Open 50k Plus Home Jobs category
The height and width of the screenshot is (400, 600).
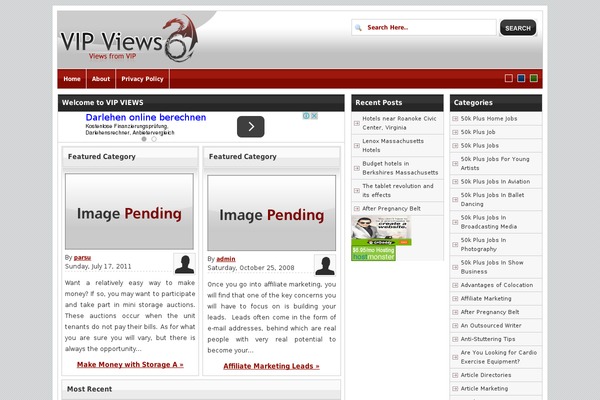click(x=489, y=119)
